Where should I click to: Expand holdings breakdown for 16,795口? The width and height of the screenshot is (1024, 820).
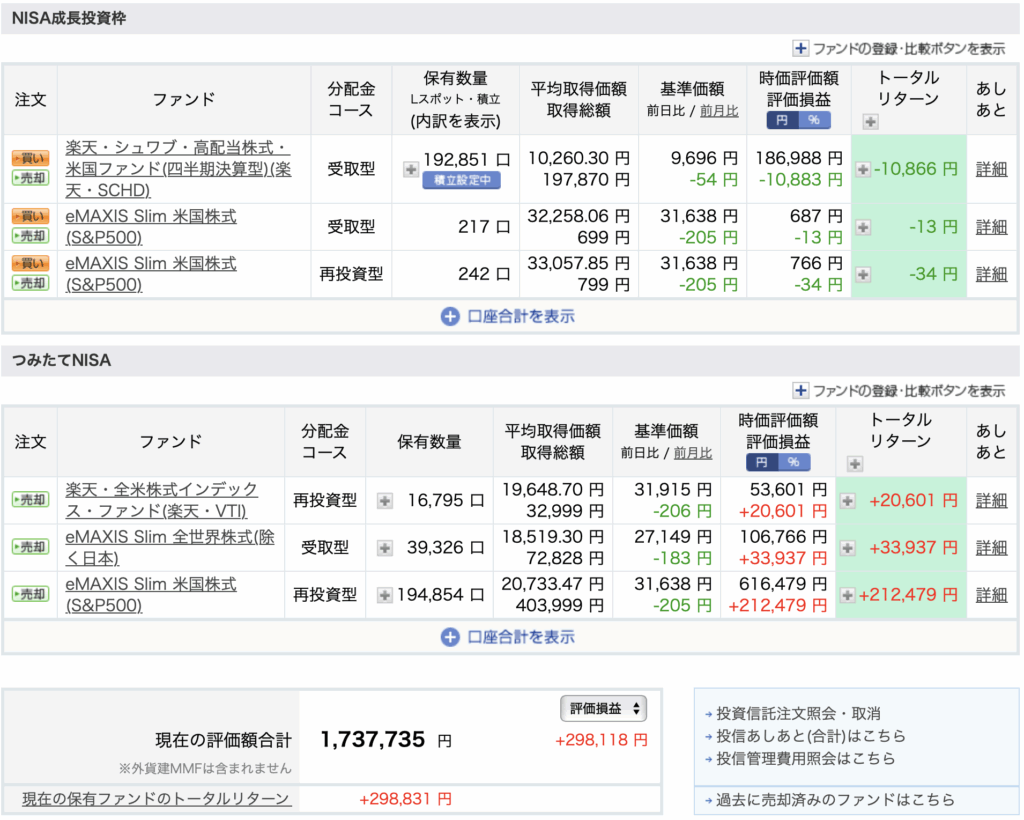click(385, 501)
